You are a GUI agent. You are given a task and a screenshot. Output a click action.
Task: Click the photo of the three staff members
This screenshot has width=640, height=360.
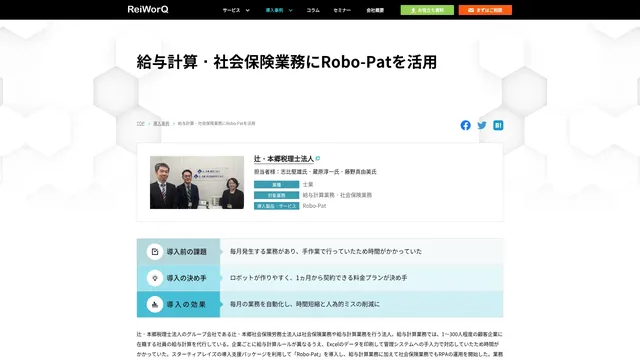(197, 182)
